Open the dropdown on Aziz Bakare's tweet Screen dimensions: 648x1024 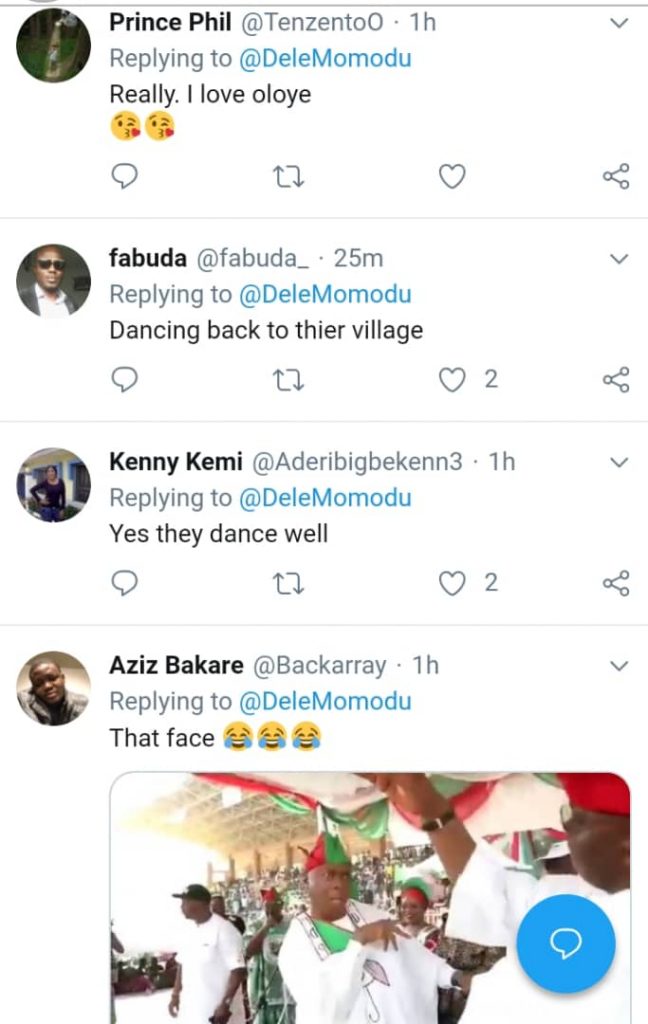coord(619,666)
